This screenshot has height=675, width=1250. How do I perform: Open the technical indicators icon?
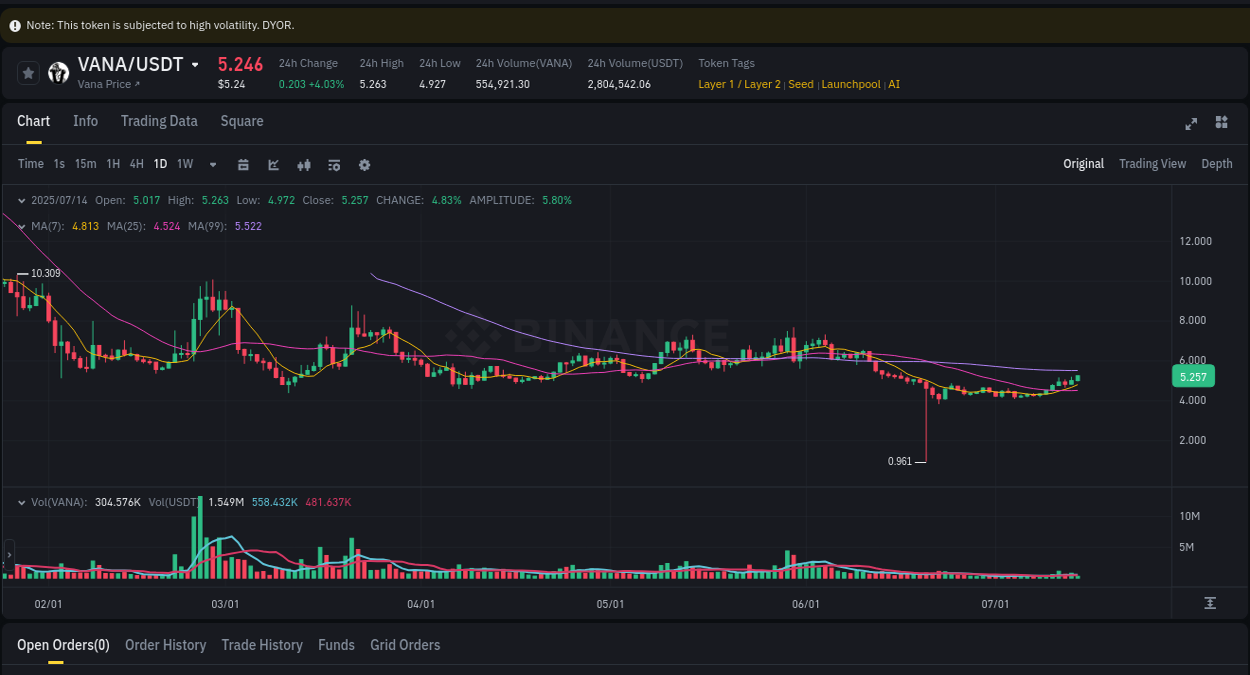(x=273, y=164)
